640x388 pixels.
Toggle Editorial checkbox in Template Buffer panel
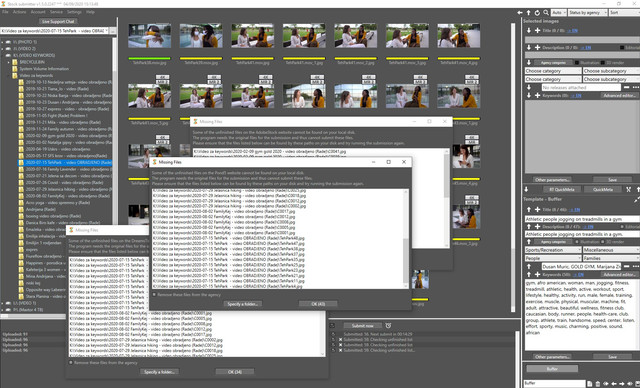click(x=622, y=226)
